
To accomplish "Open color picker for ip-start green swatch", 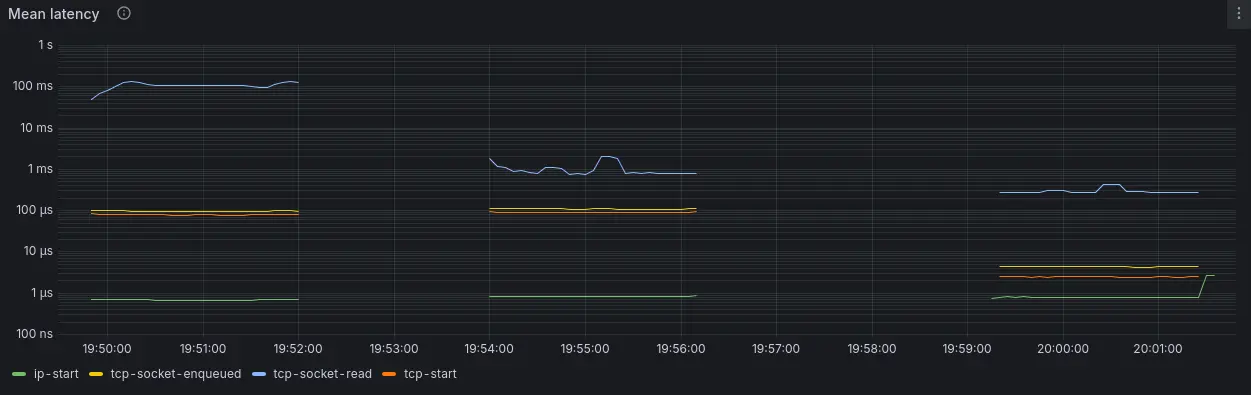I will point(18,374).
